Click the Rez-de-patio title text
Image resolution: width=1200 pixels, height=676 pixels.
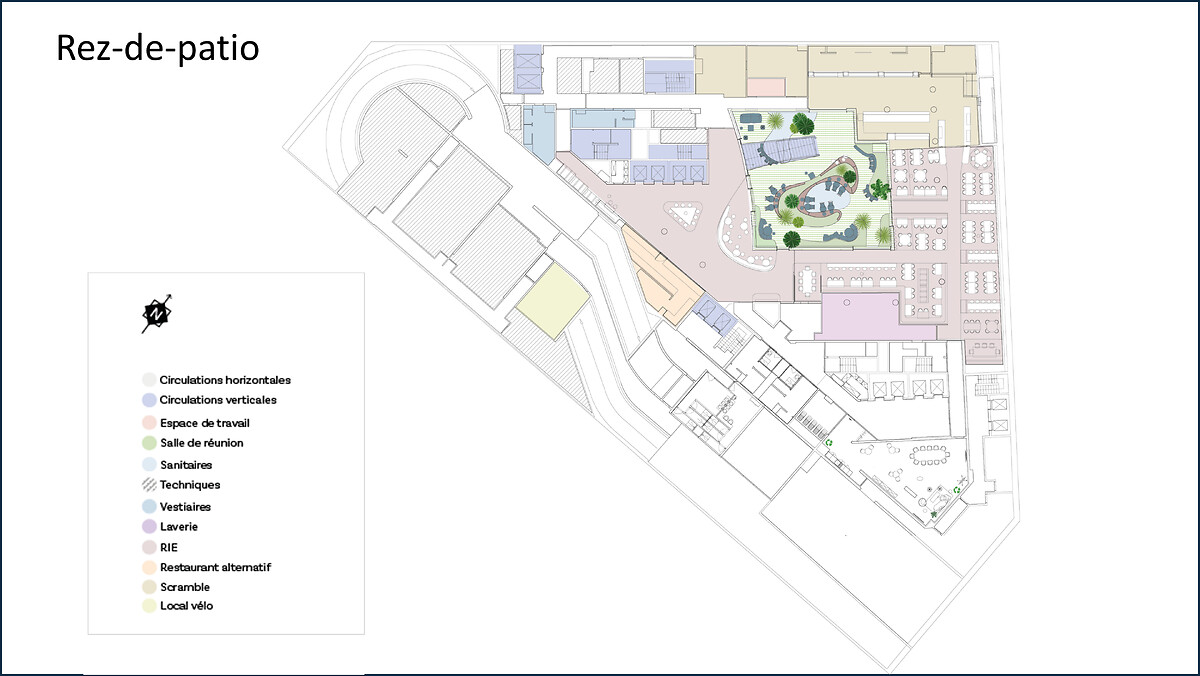click(157, 47)
